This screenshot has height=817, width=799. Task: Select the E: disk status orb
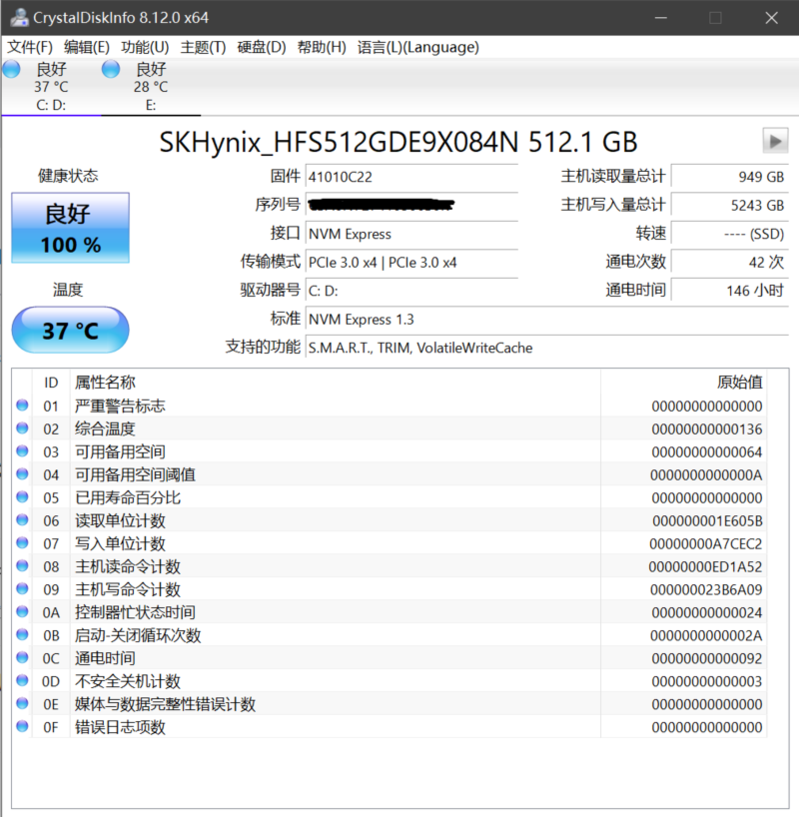pos(111,69)
